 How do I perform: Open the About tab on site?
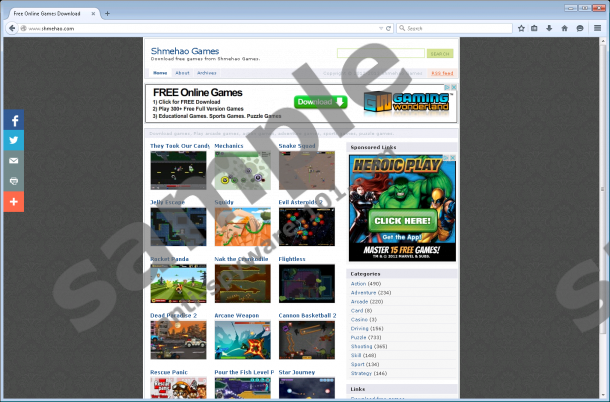click(x=182, y=73)
